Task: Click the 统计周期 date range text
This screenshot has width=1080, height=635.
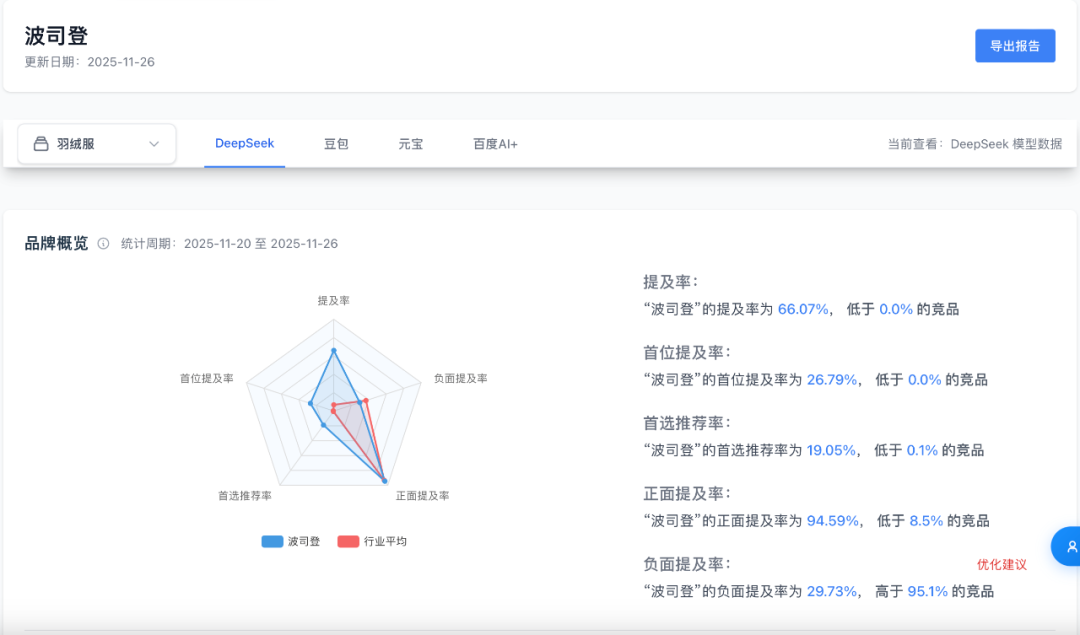Action: coord(229,244)
